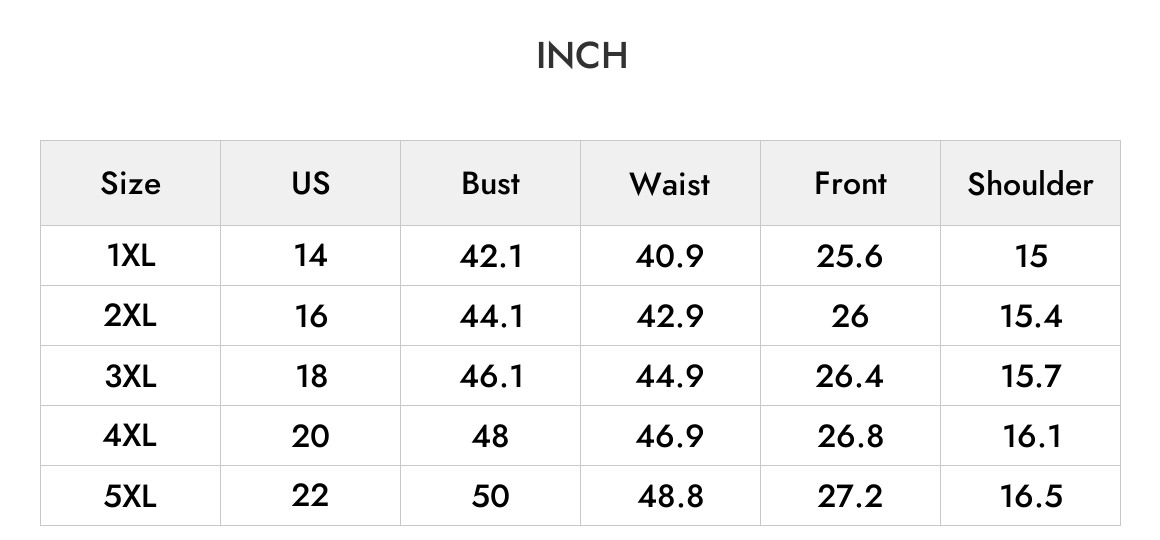Select the Size column header
This screenshot has width=1160, height=540.
(130, 183)
